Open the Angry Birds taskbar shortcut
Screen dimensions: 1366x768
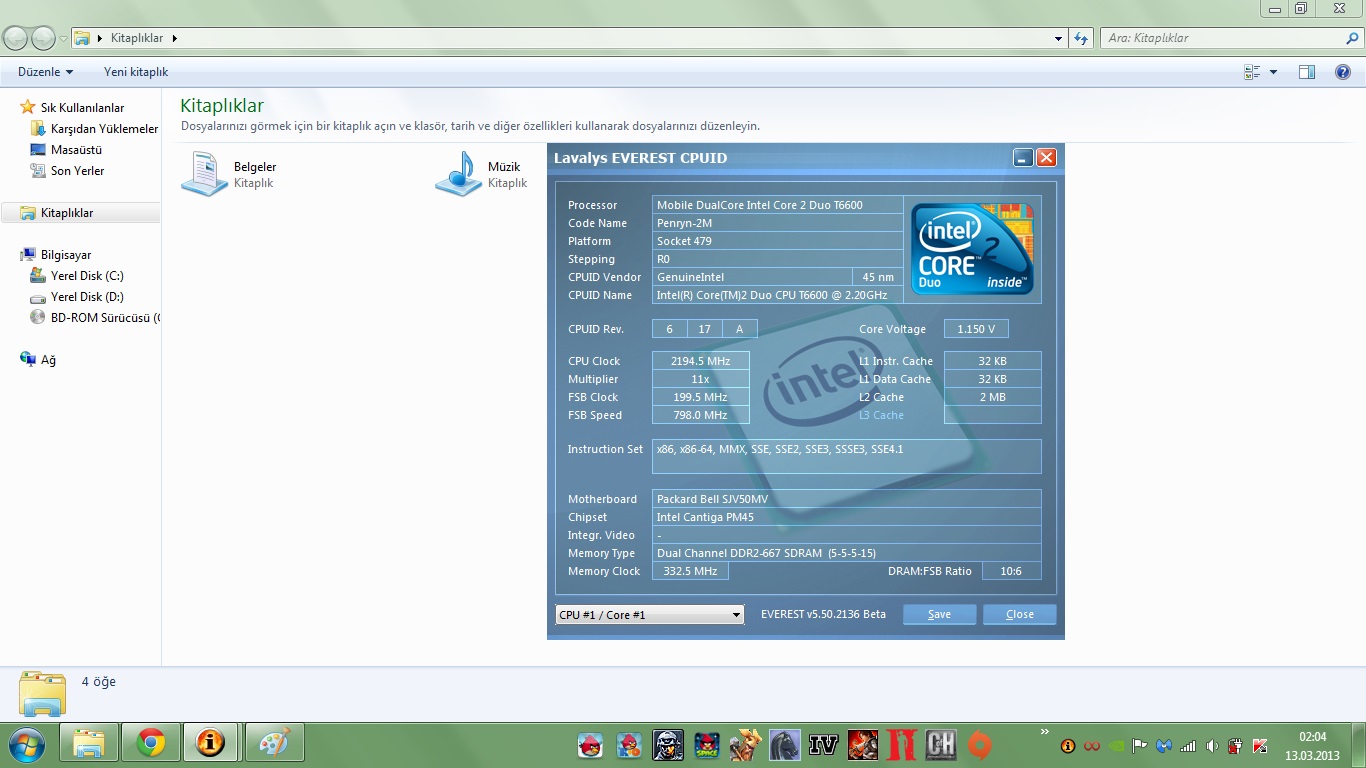[x=591, y=744]
